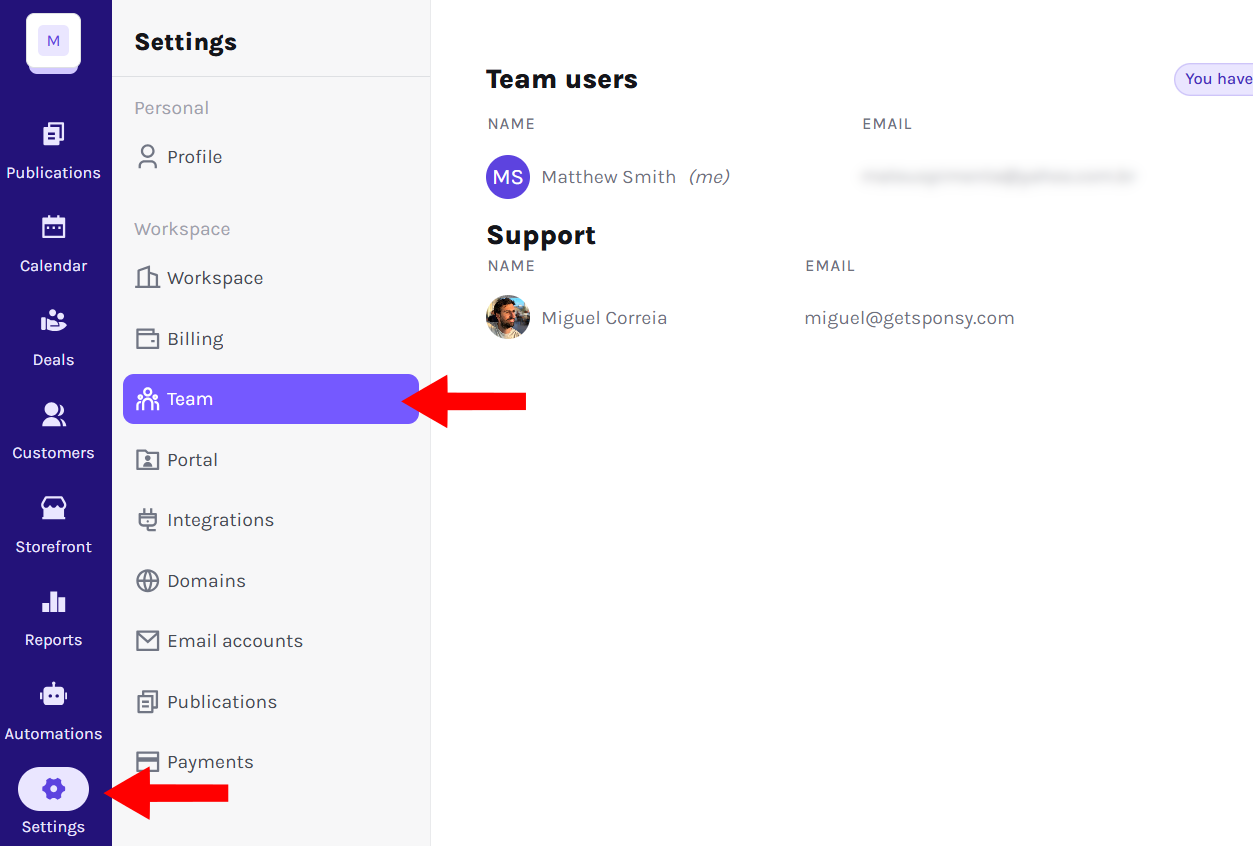The width and height of the screenshot is (1253, 846).
Task: Click Publications documents icon in Settings list
Action: click(148, 702)
